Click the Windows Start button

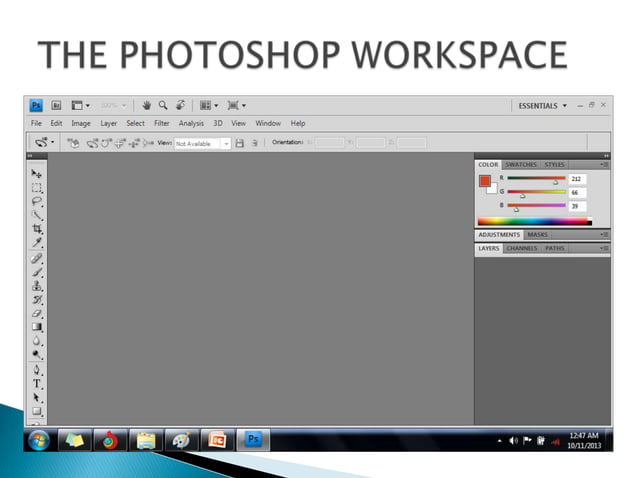pyautogui.click(x=39, y=441)
